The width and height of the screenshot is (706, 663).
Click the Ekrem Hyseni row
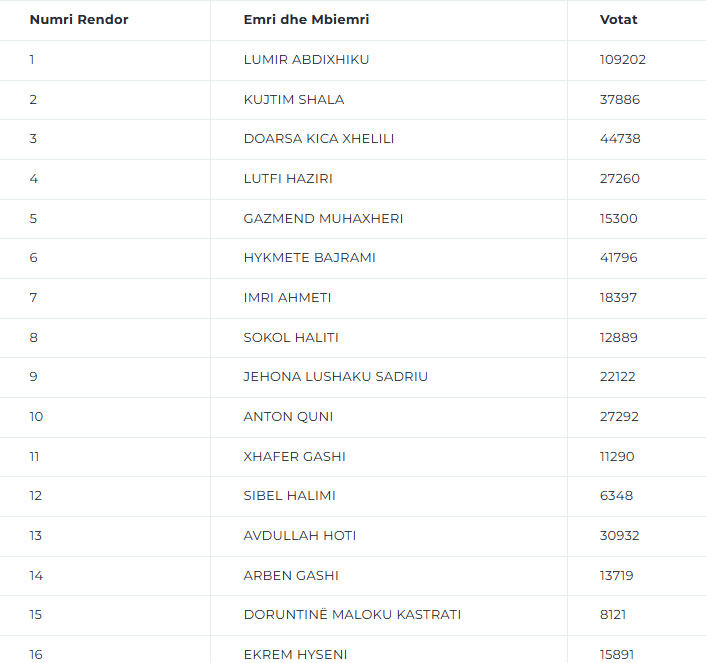click(x=295, y=654)
